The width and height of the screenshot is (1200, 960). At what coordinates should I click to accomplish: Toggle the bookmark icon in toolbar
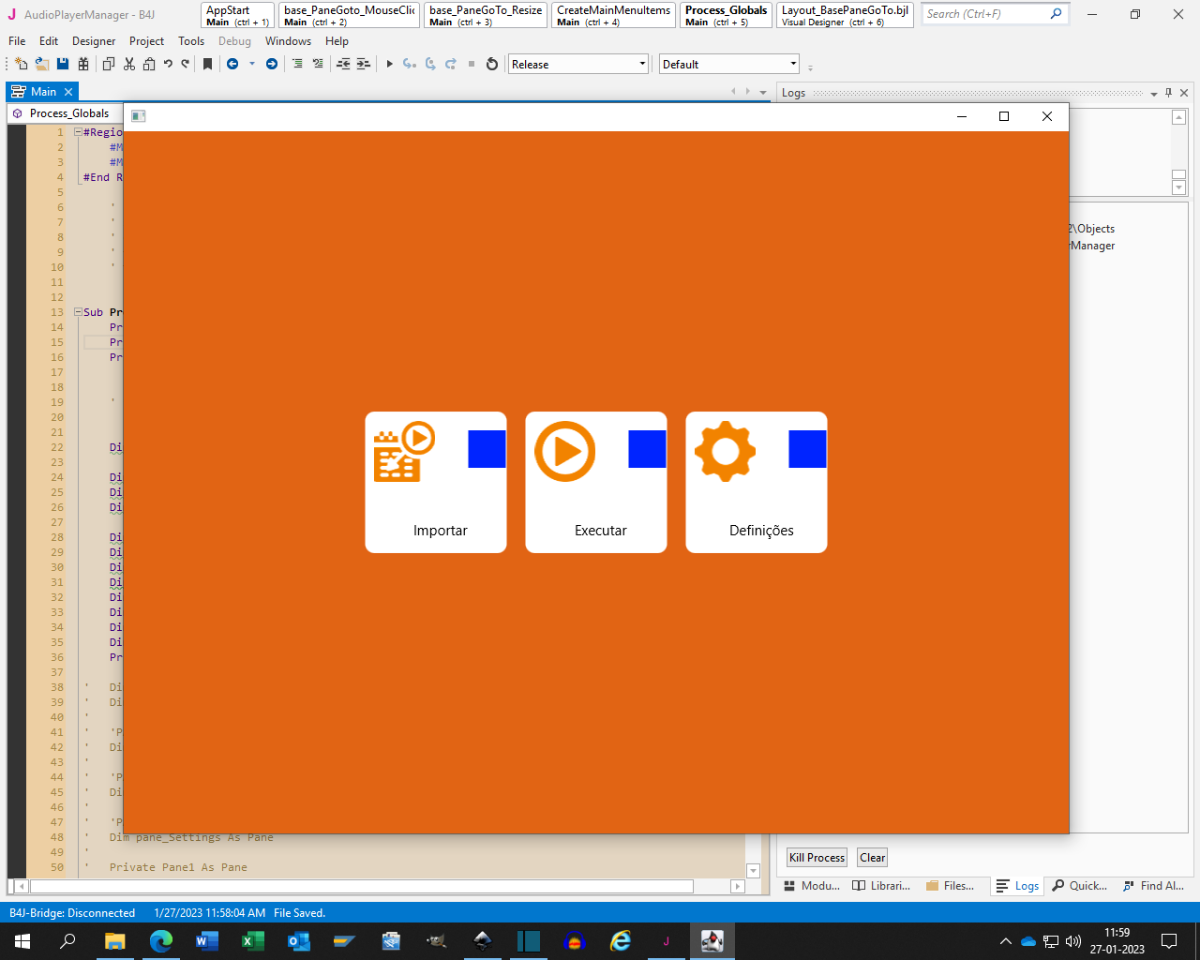pyautogui.click(x=208, y=64)
